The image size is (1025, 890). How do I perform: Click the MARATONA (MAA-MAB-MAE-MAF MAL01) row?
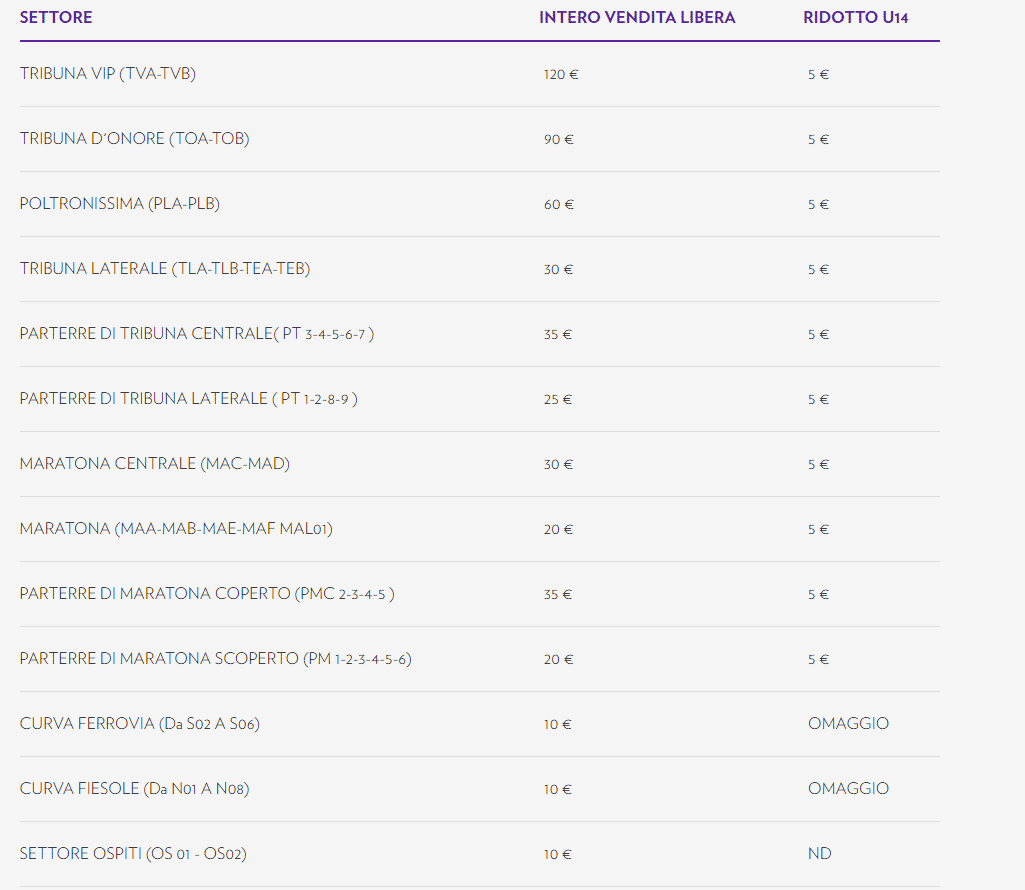point(176,529)
